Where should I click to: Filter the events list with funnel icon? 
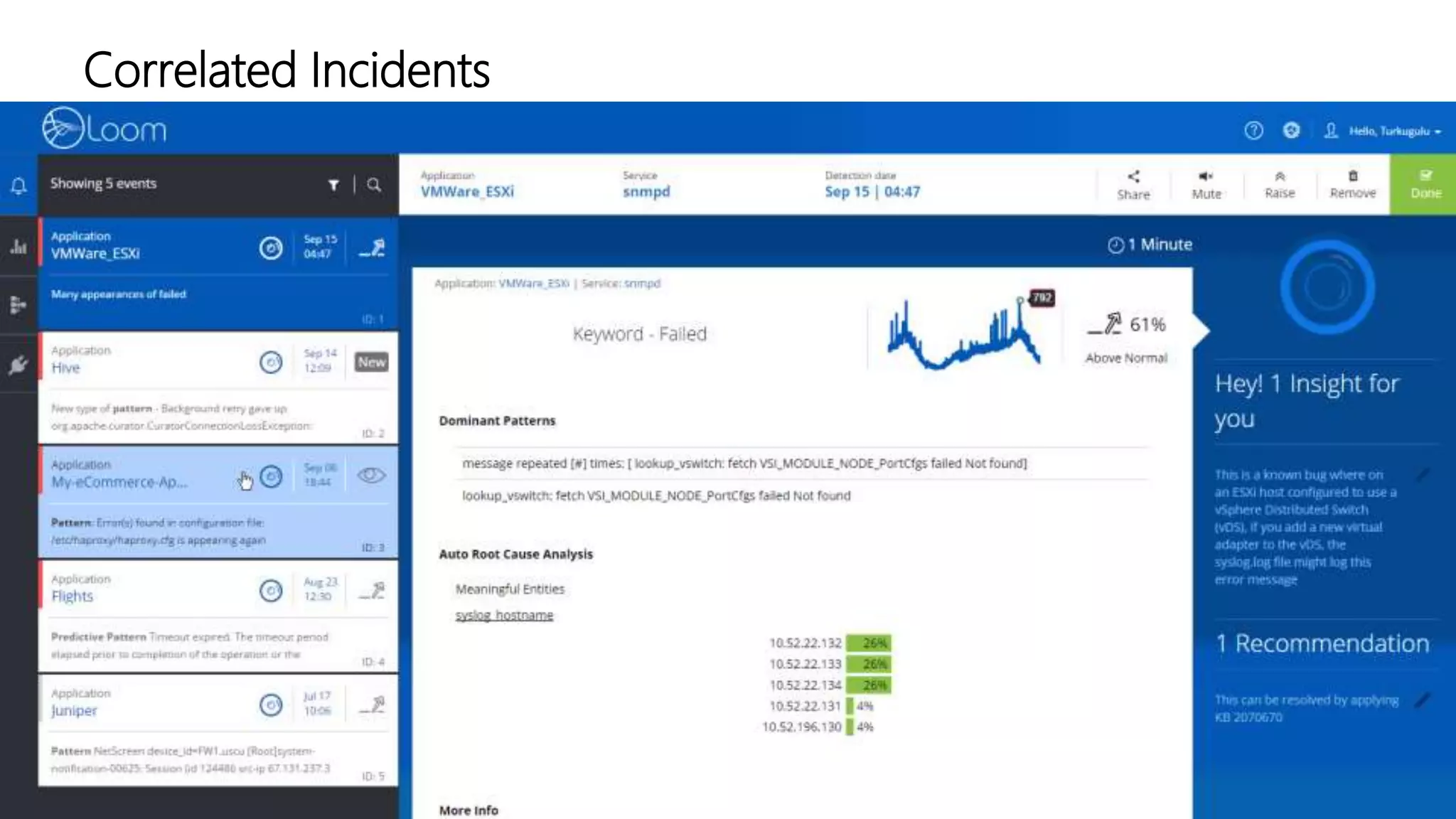coord(333,185)
